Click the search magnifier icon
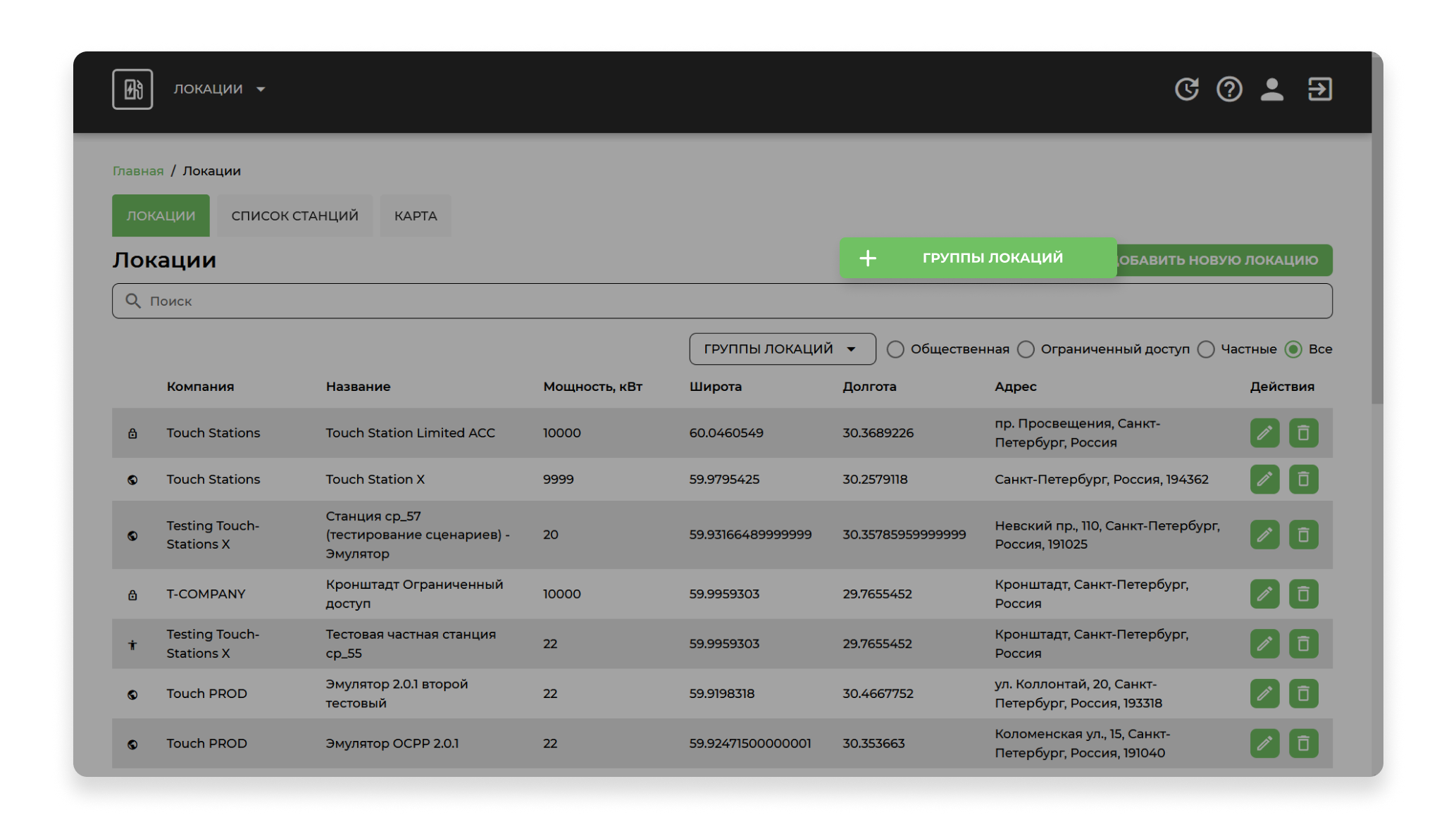The image size is (1456, 829). coord(133,301)
